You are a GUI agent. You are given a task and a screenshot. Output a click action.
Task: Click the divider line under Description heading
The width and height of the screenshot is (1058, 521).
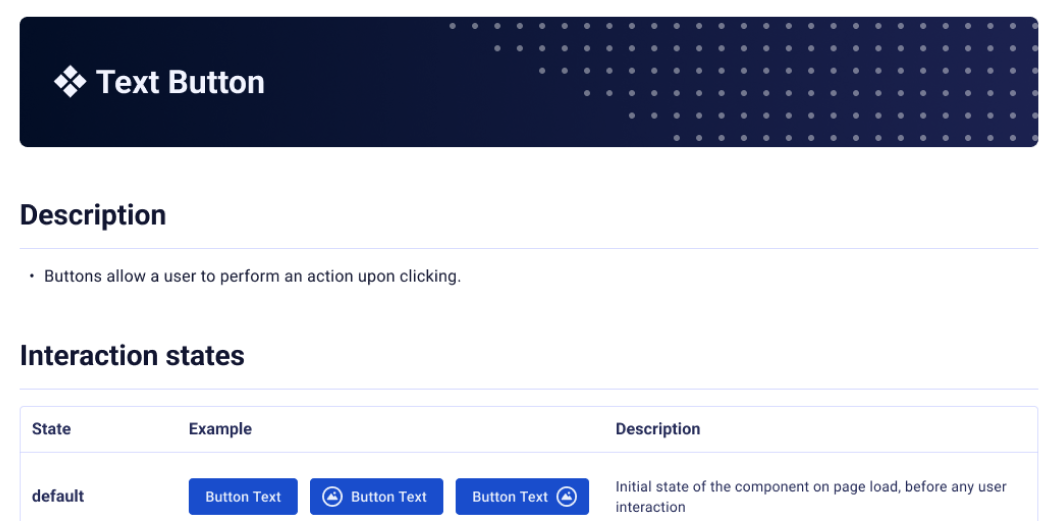click(528, 248)
